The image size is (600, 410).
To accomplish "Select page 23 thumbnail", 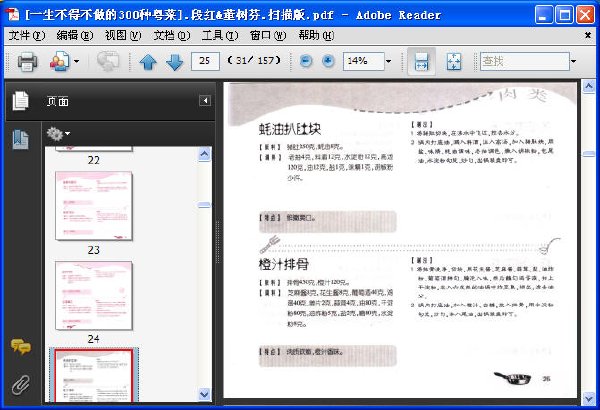I will [94, 206].
